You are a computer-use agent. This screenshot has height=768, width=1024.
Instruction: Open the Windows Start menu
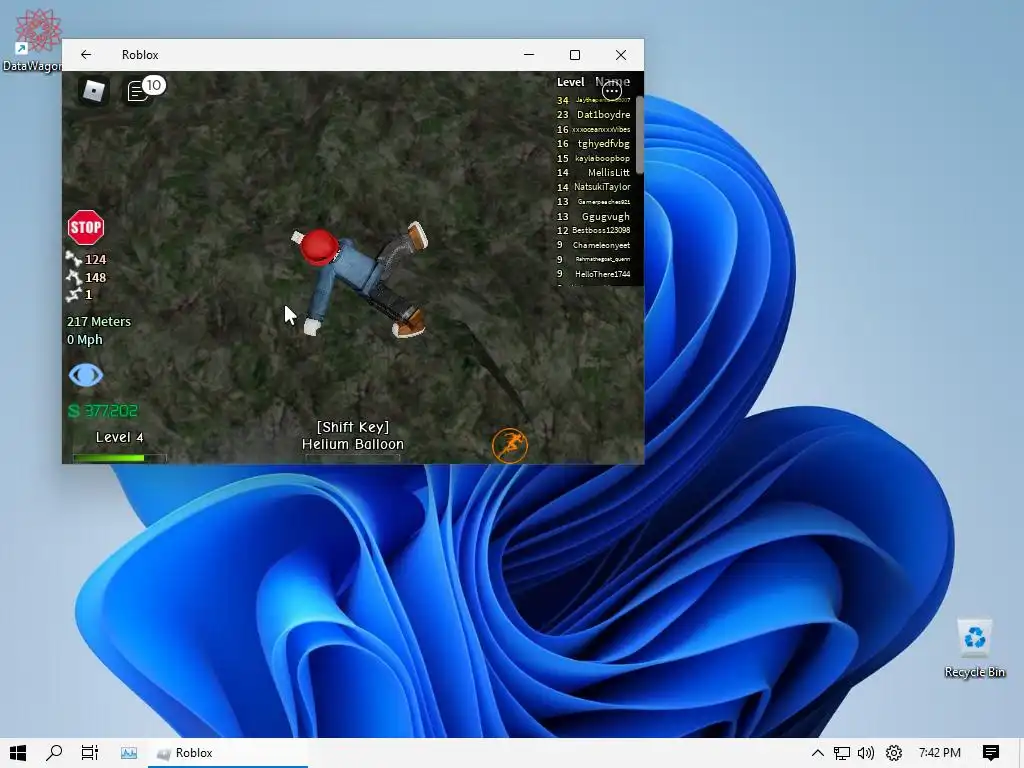point(18,753)
